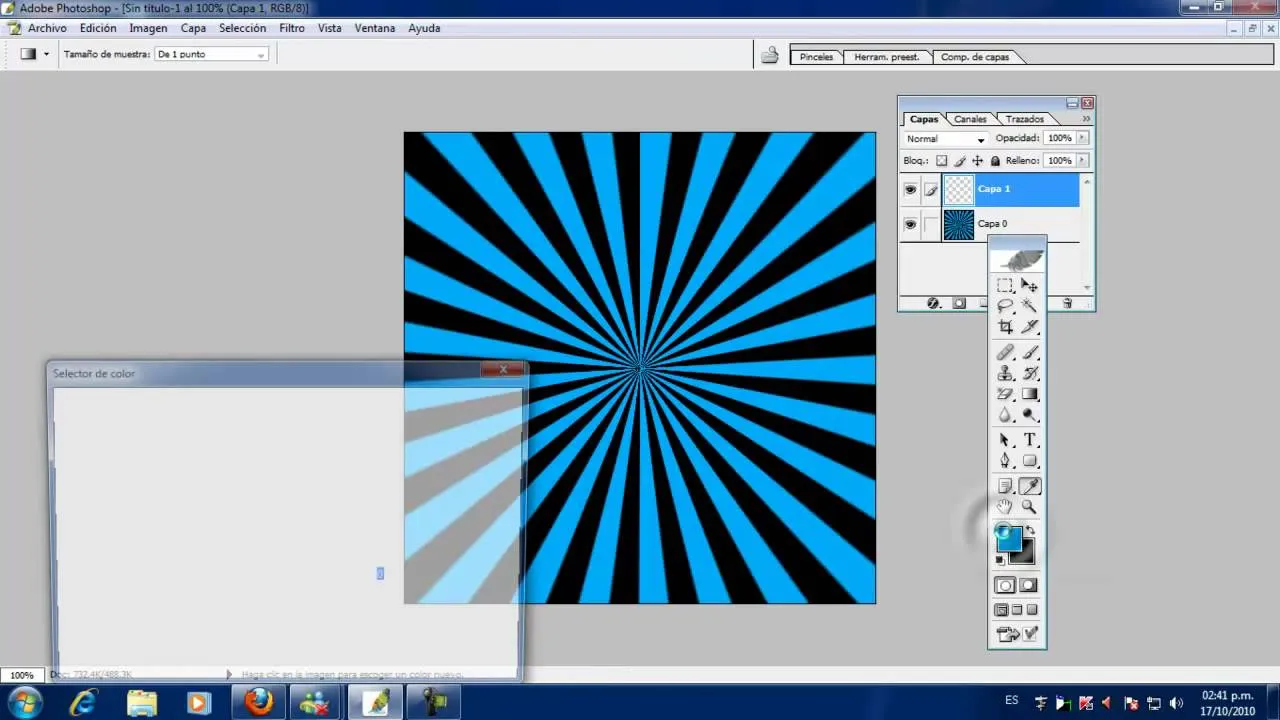Screen dimensions: 1280x720
Task: Switch to Standard mode editing
Action: coord(1005,585)
